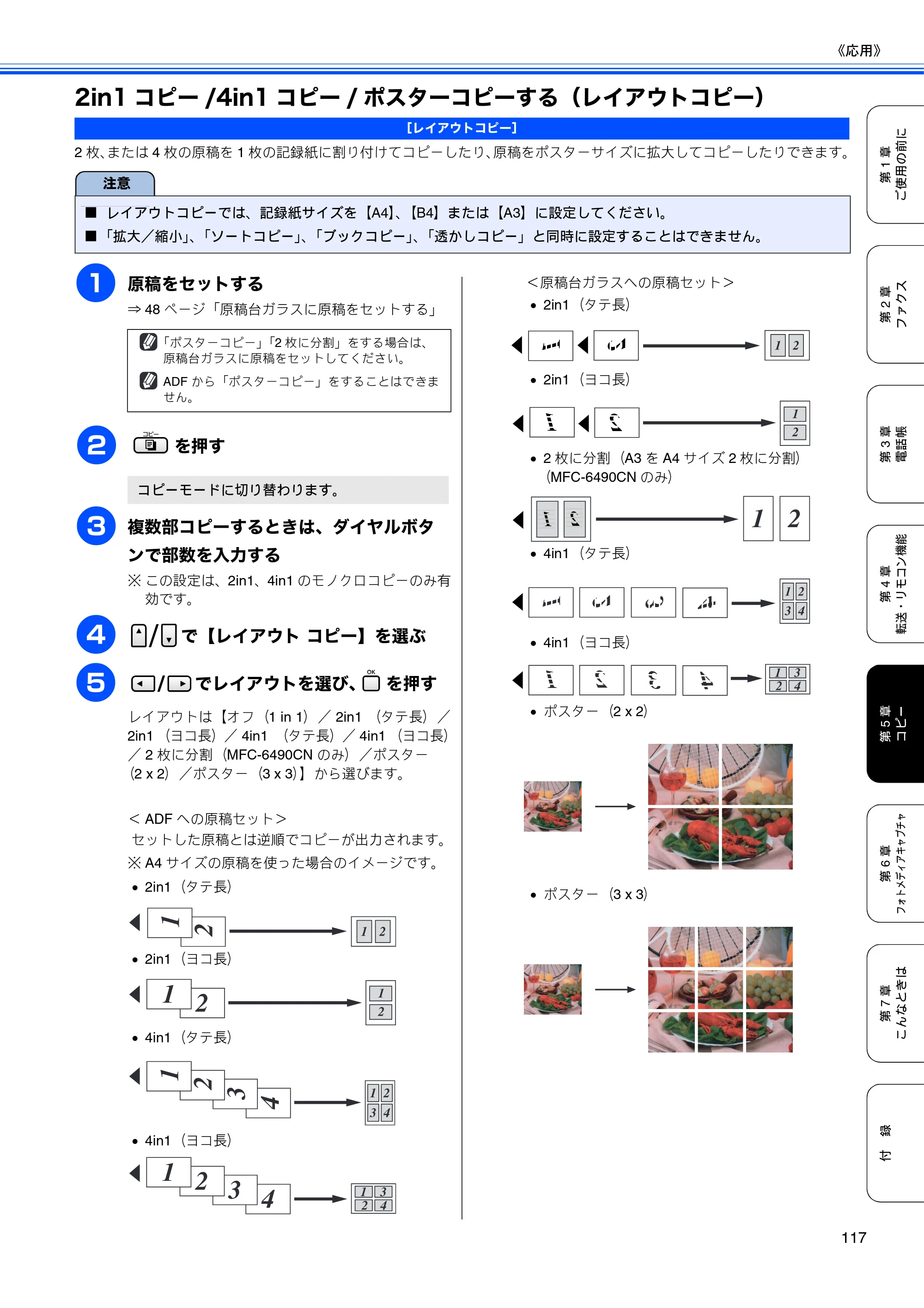The height and width of the screenshot is (1308, 924).
Task: Click the glass 4in1 (タテ長) result page diagram
Action: pos(794,601)
